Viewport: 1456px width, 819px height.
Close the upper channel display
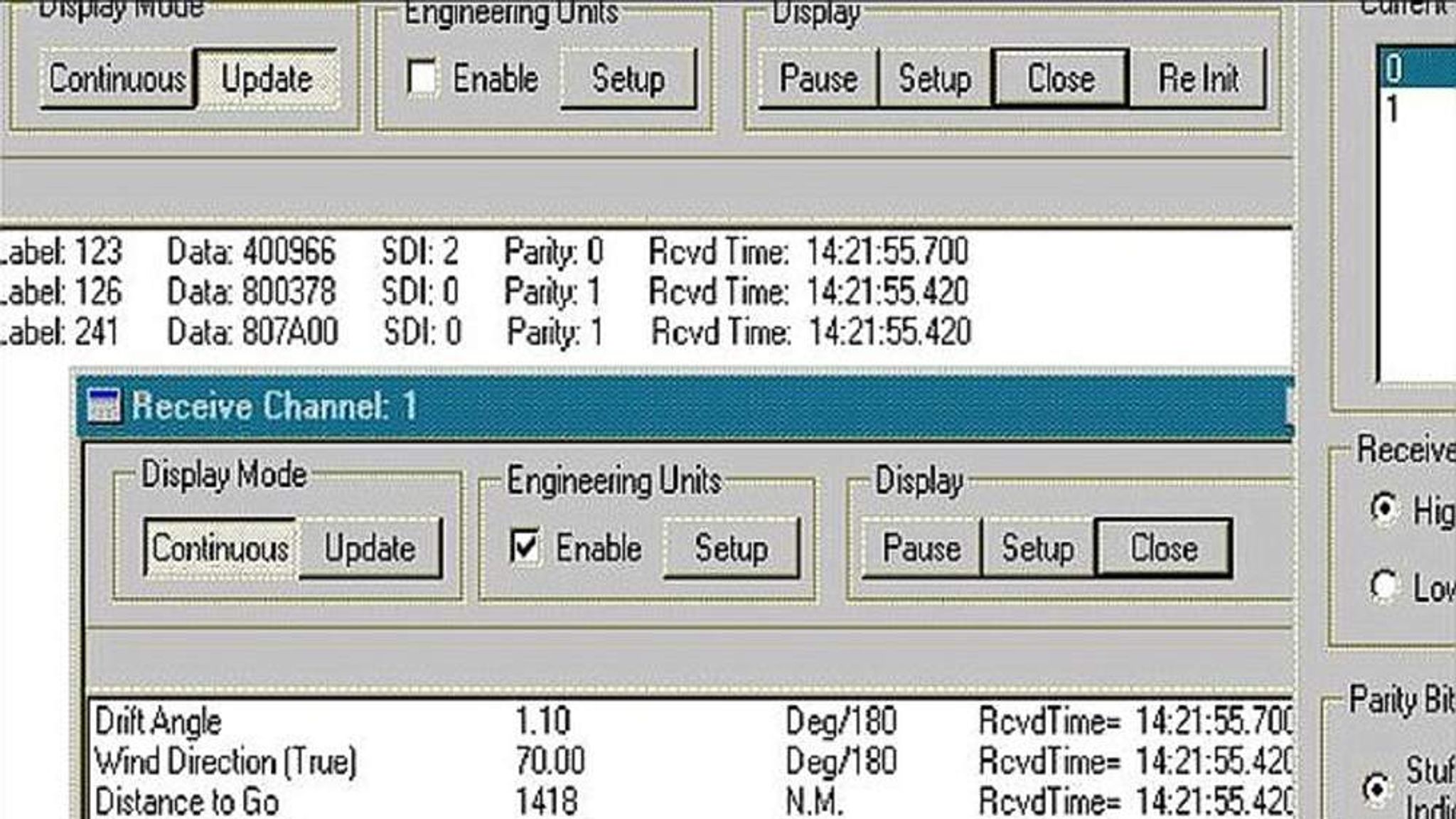1060,78
